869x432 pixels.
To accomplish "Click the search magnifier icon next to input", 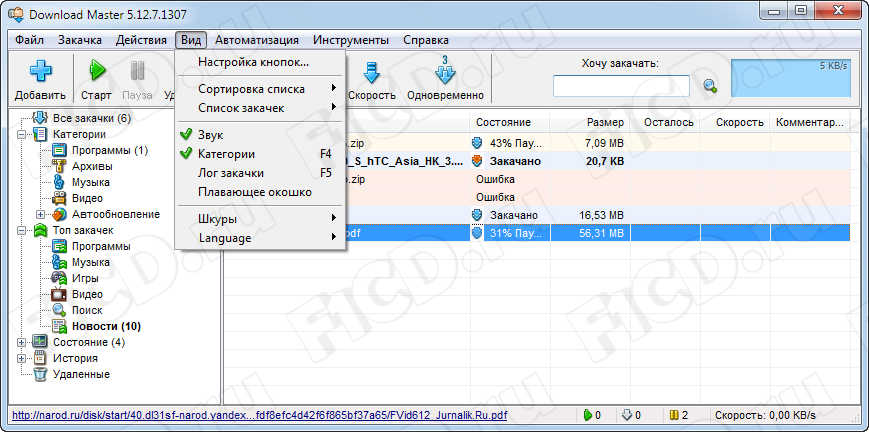I will (710, 86).
